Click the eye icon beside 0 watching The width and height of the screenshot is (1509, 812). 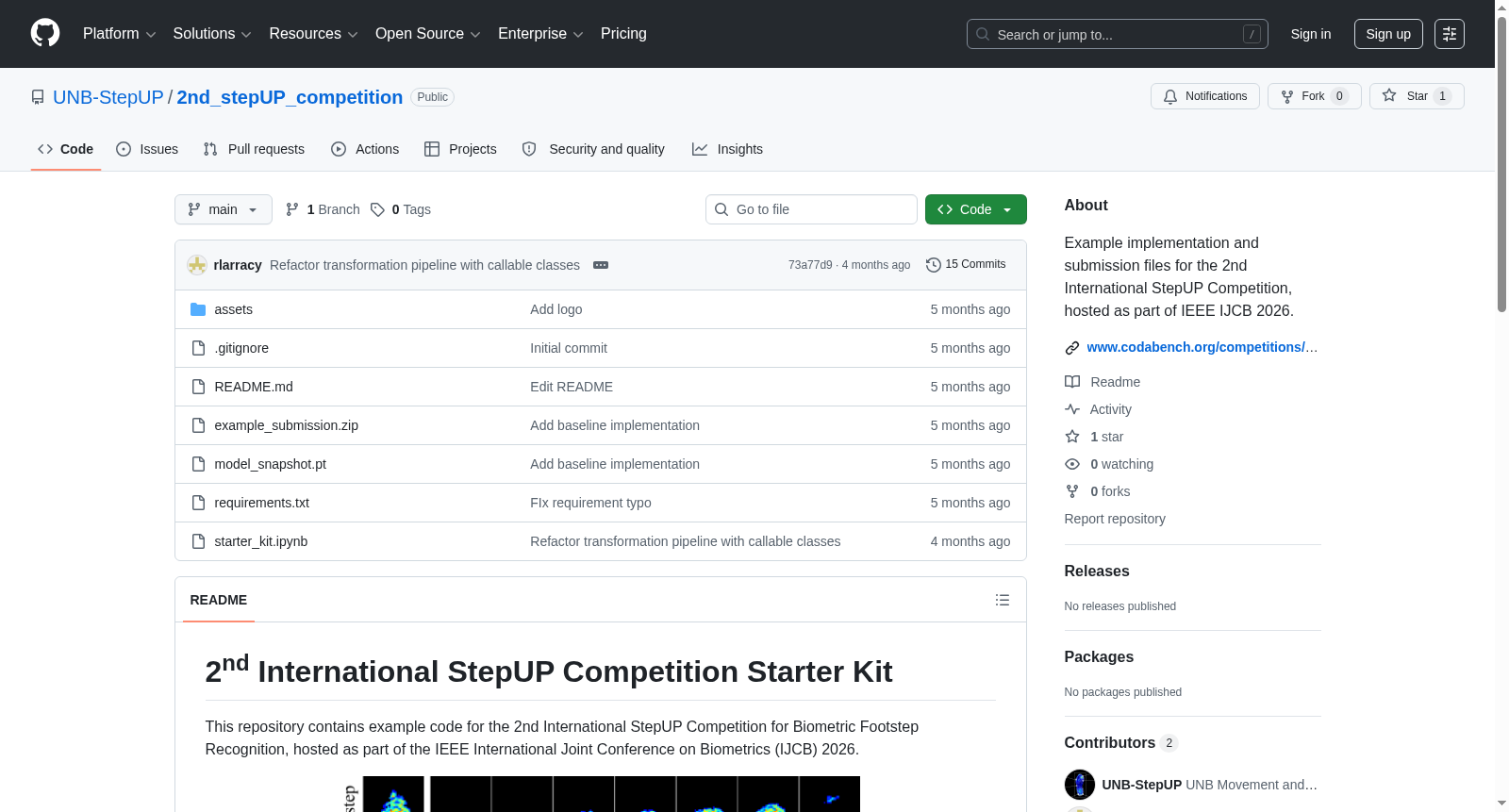point(1072,464)
